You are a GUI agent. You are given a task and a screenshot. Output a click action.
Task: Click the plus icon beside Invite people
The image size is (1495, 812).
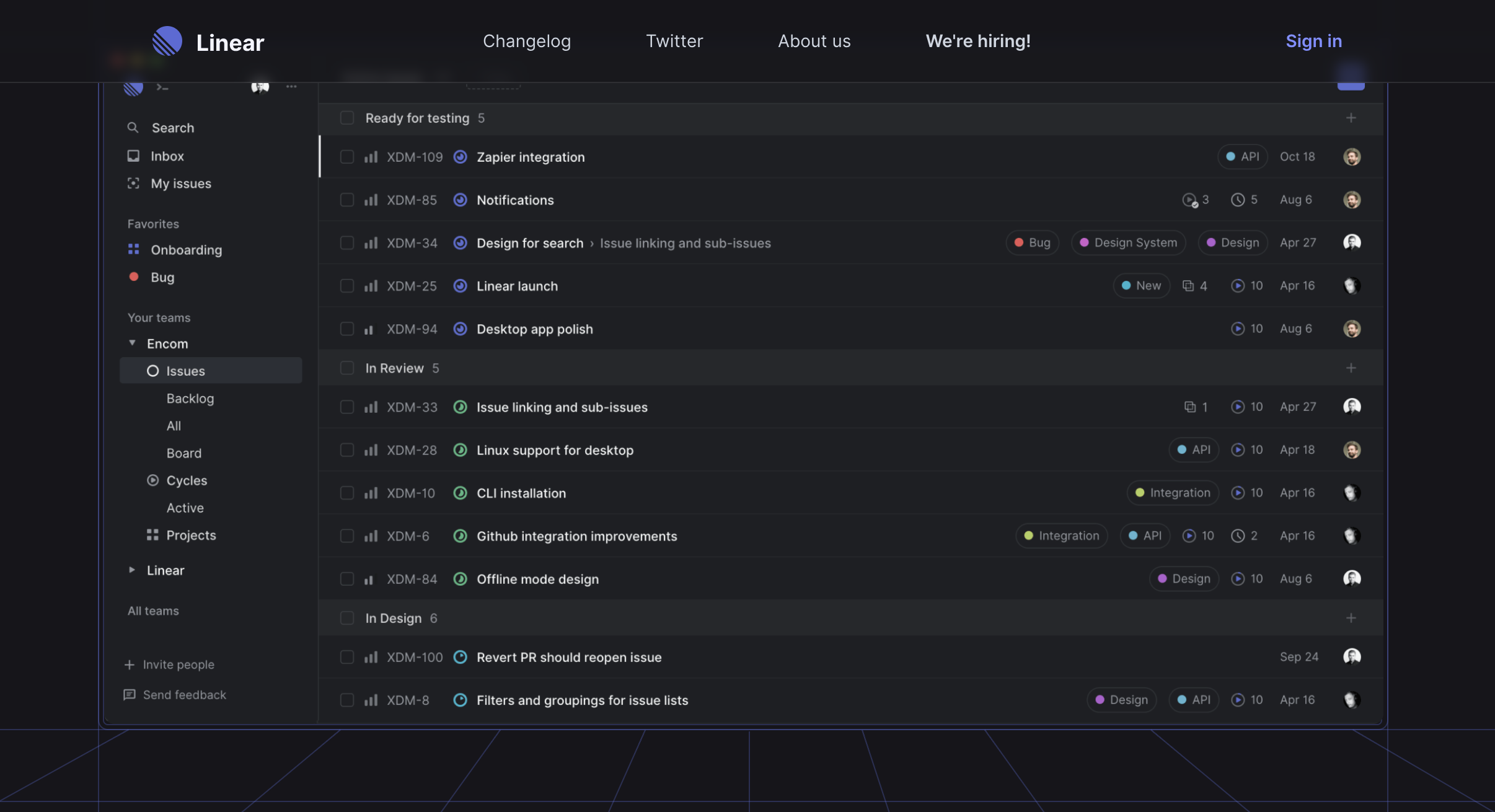130,664
